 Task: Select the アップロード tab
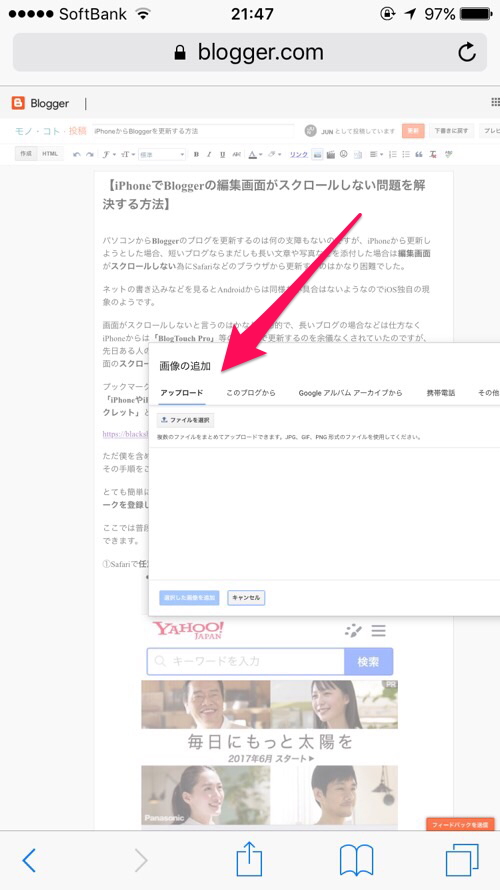tap(182, 393)
